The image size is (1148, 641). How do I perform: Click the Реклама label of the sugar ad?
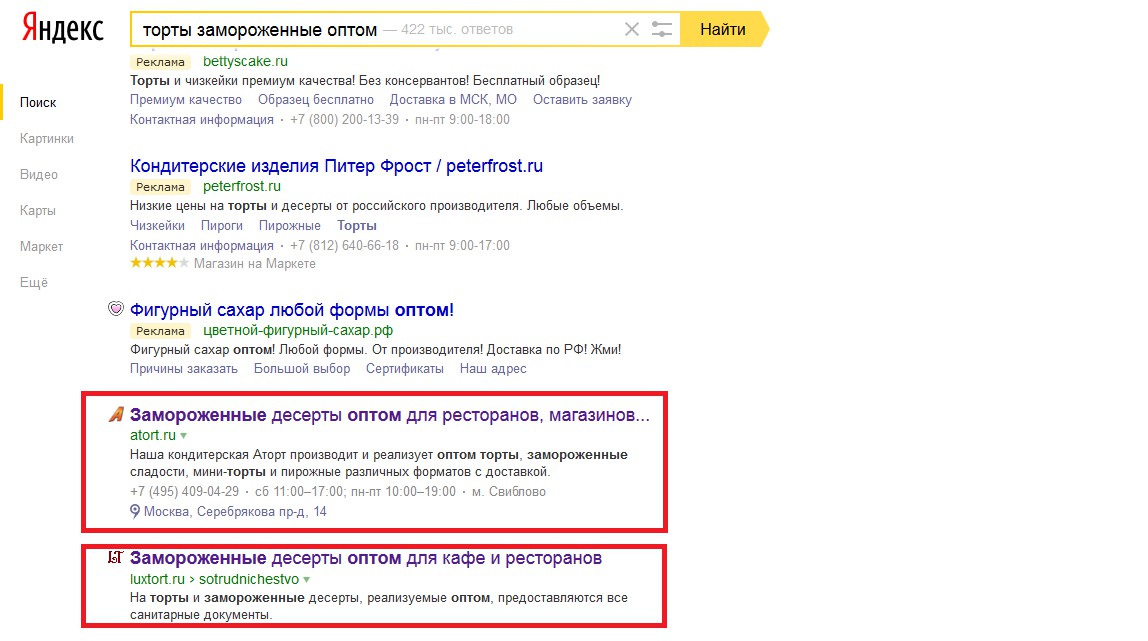(160, 331)
